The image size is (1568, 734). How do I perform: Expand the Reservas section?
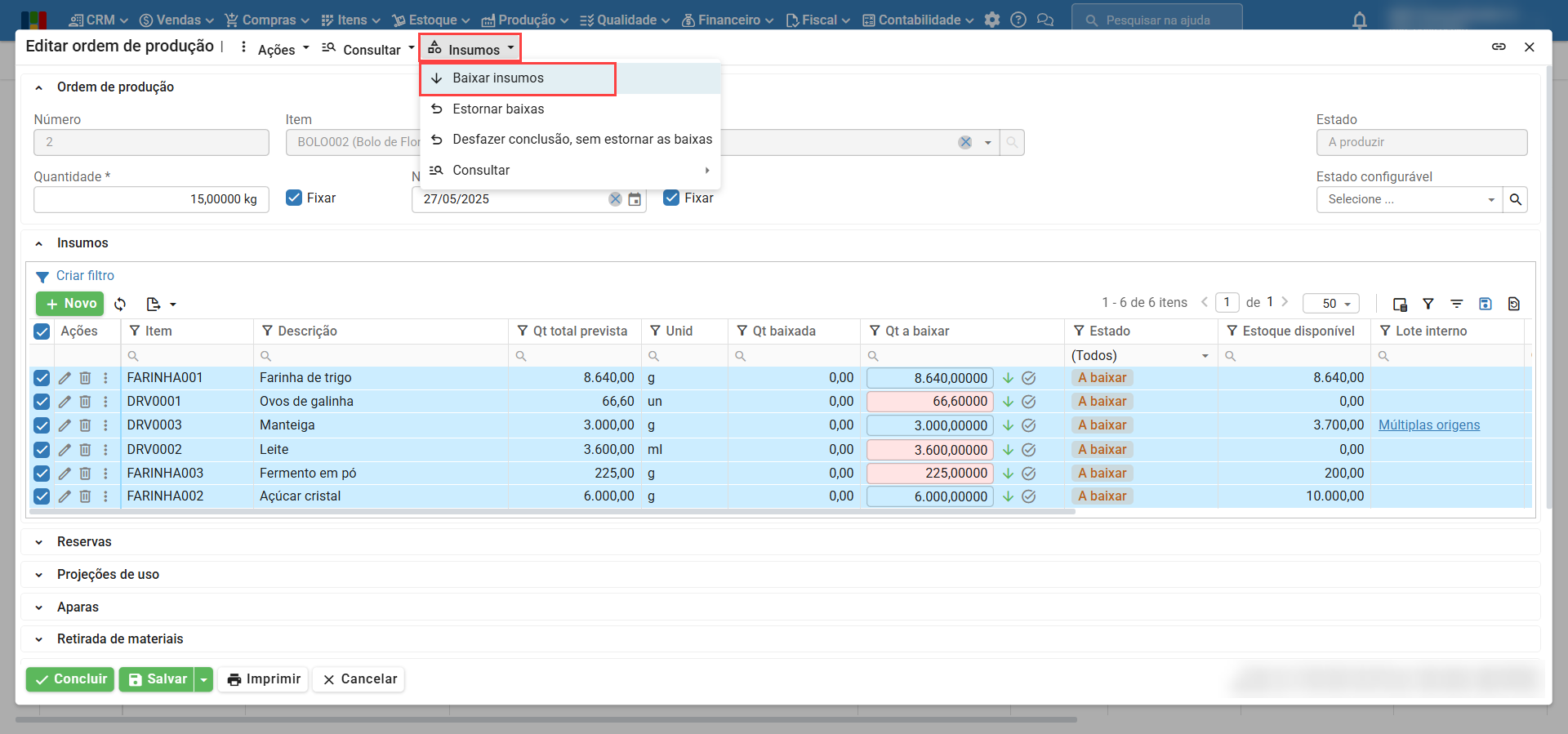(x=84, y=542)
